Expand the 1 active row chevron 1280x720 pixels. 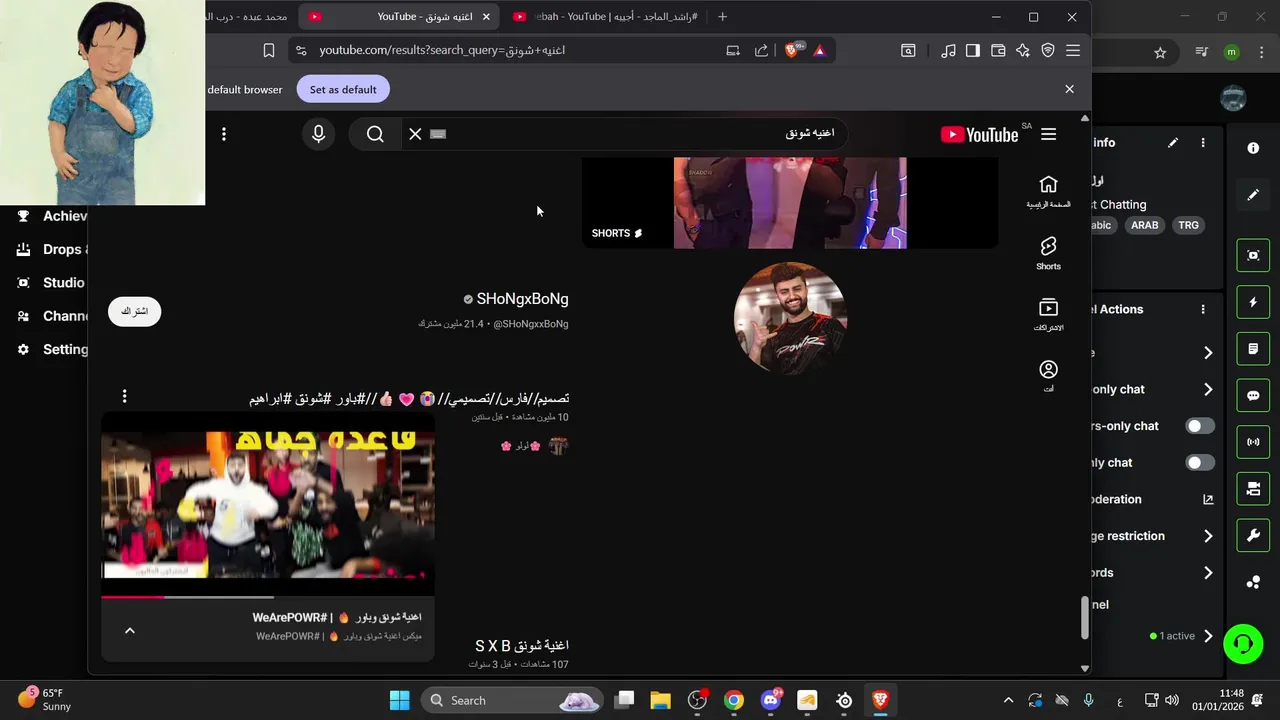pos(1208,636)
